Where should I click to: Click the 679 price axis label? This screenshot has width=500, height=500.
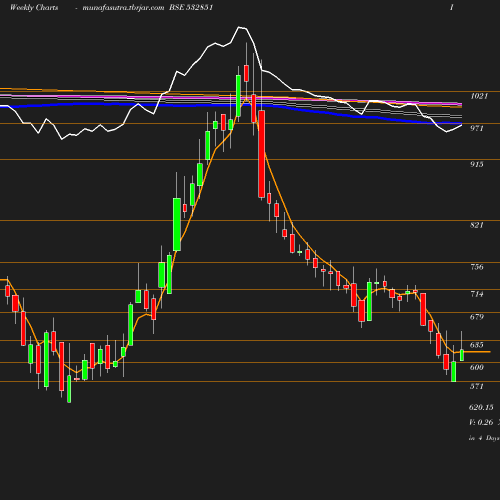[476, 317]
